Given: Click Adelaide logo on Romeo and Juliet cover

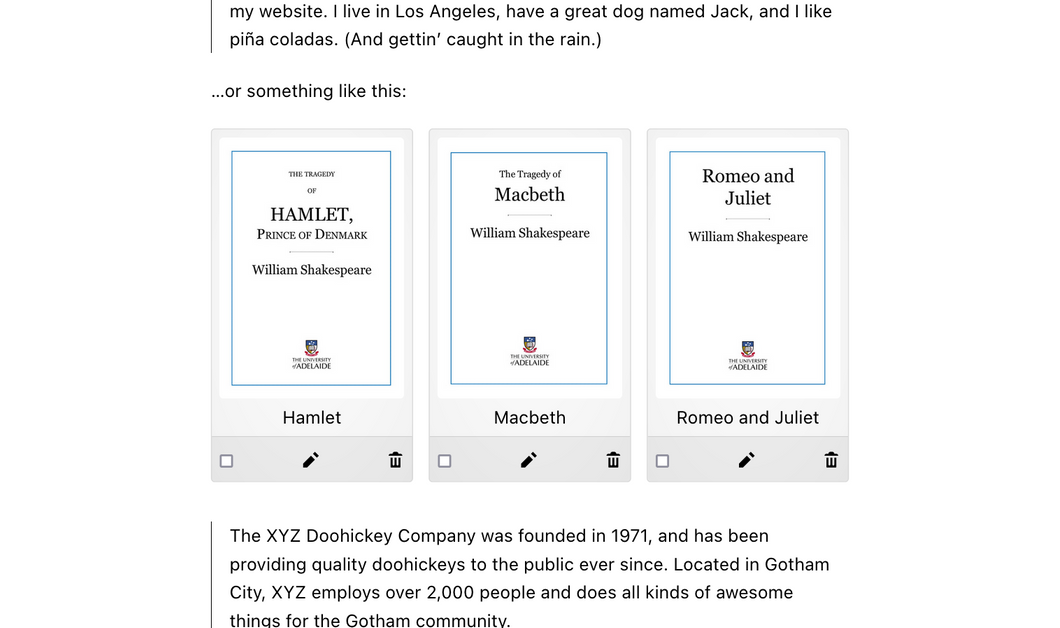Looking at the screenshot, I should pos(748,355).
